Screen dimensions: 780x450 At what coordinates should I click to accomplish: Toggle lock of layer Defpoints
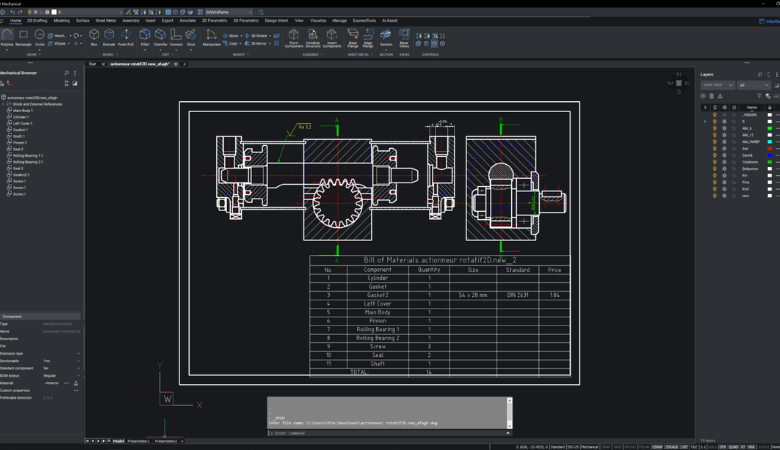[734, 169]
